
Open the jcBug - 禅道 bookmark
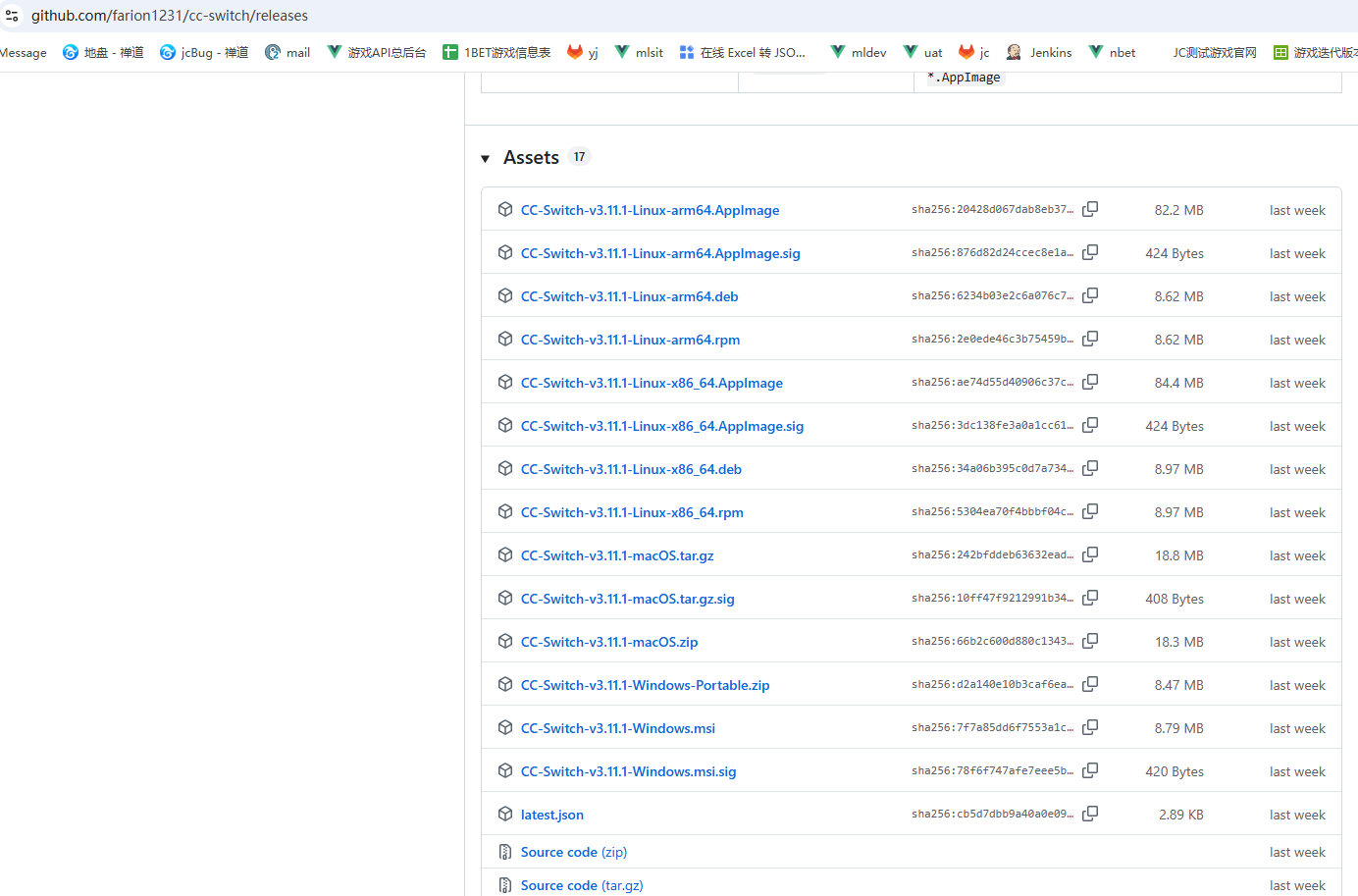click(x=204, y=52)
